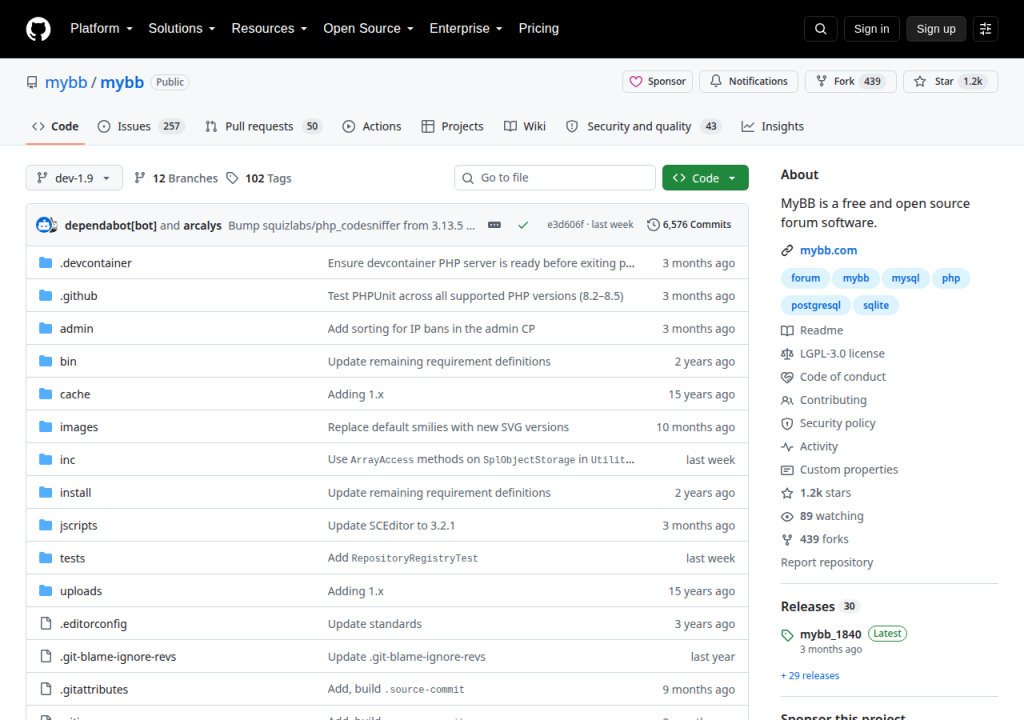Open the appearance settings sliders icon

[985, 29]
